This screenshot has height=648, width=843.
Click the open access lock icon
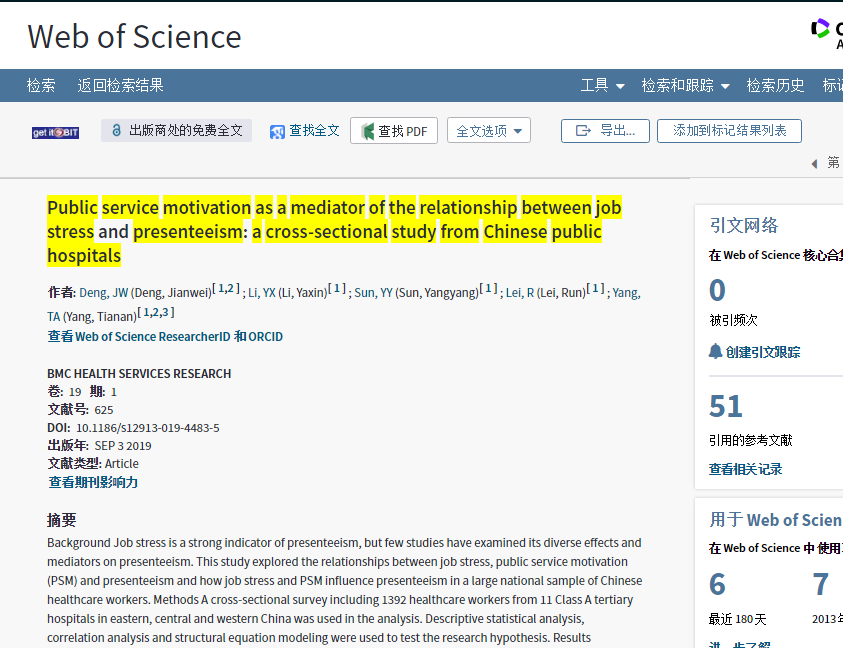(x=116, y=130)
